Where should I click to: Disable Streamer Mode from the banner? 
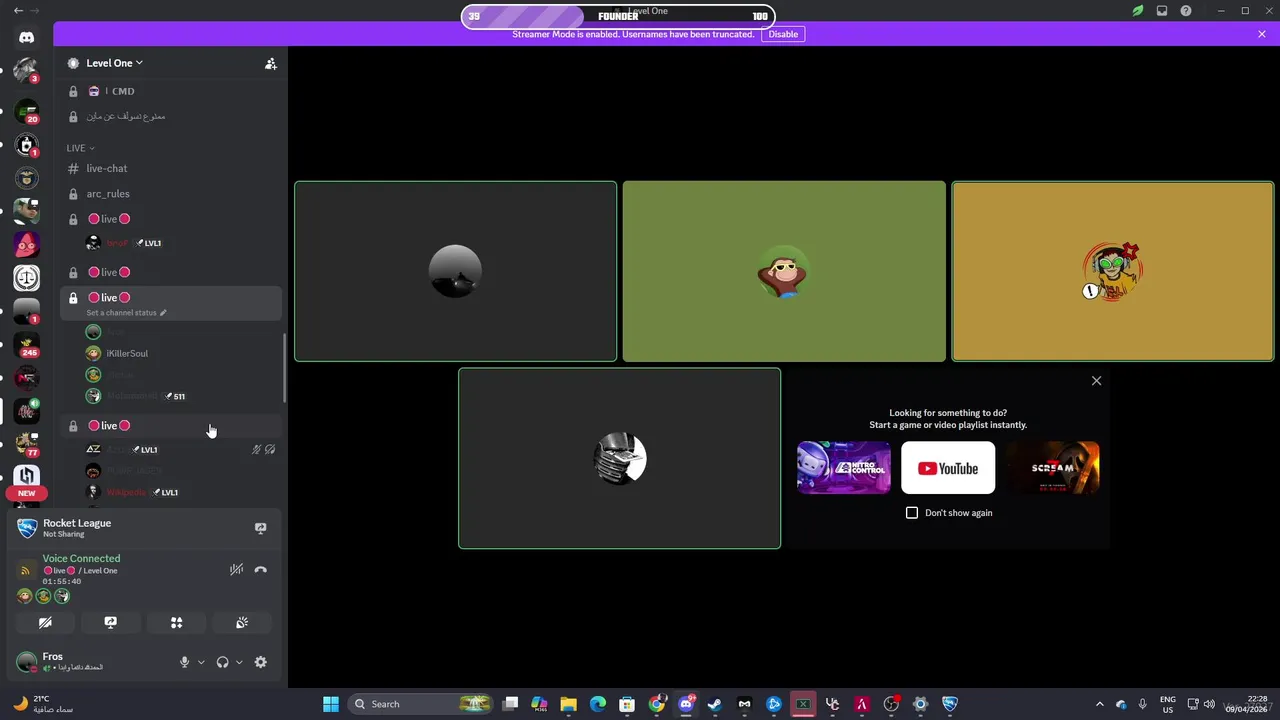click(783, 34)
